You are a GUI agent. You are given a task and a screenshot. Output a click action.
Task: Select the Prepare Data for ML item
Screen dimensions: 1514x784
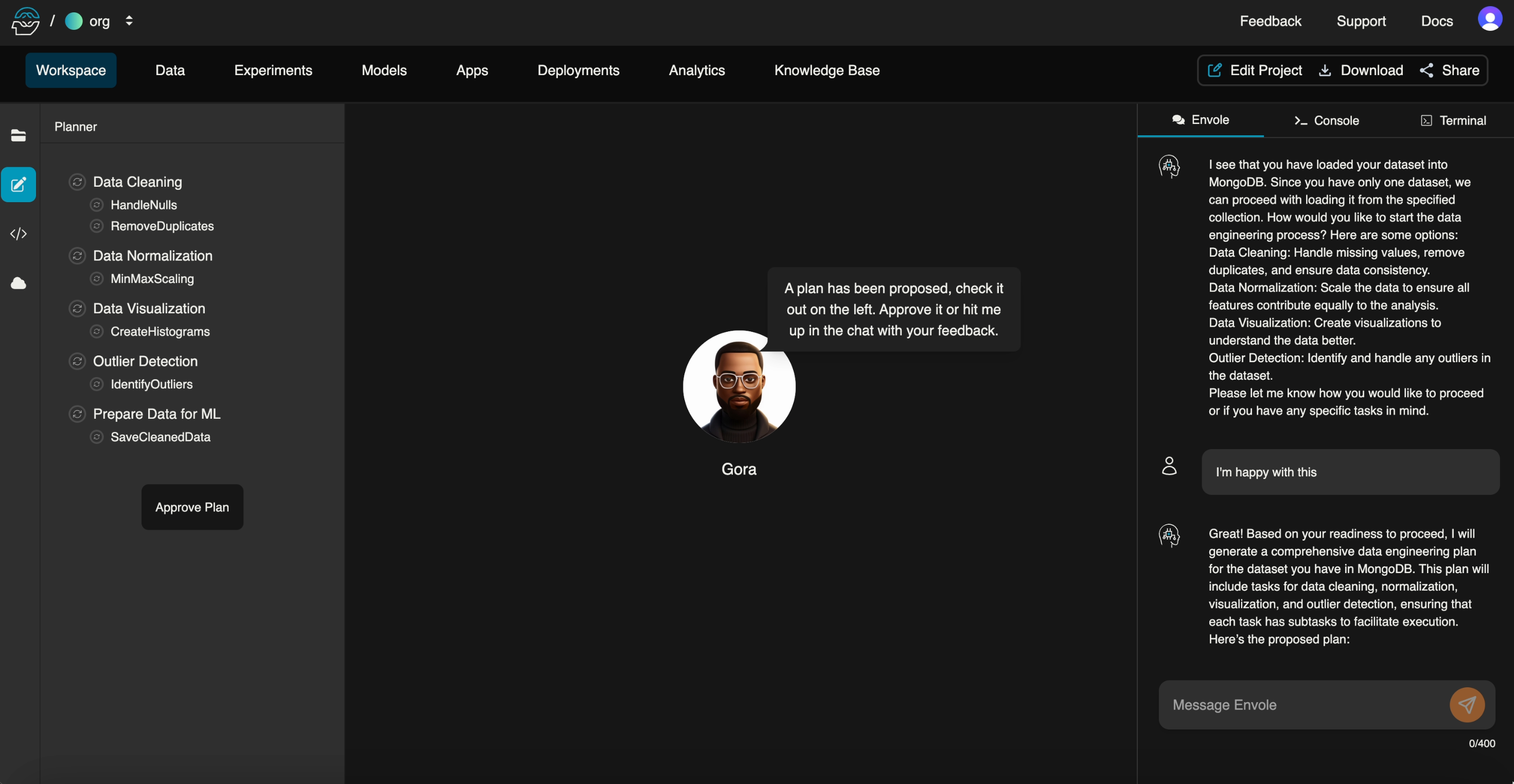tap(156, 414)
